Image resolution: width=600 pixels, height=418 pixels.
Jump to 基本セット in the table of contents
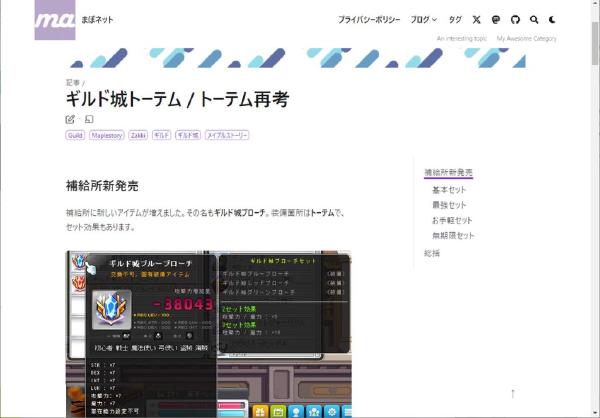coord(449,189)
